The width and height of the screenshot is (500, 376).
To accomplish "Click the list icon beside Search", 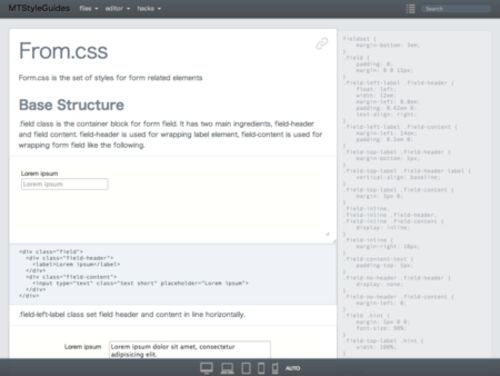I will click(411, 9).
